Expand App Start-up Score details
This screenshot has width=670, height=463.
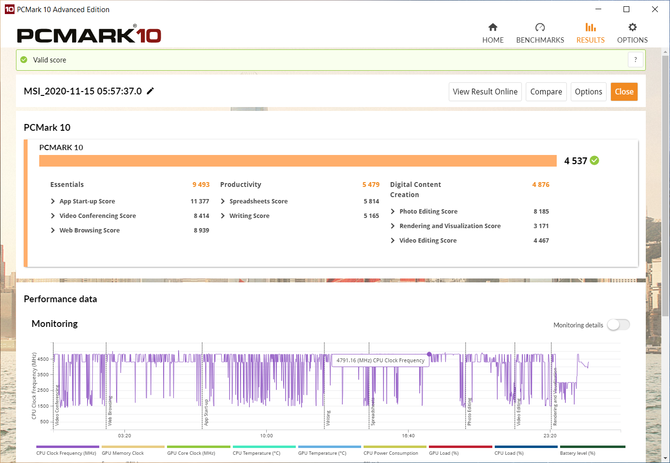pos(53,201)
